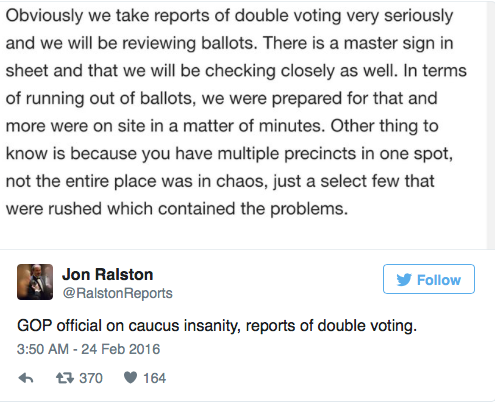The width and height of the screenshot is (495, 403).
Task: Retweet using the retweet arrows icon
Action: [x=65, y=378]
